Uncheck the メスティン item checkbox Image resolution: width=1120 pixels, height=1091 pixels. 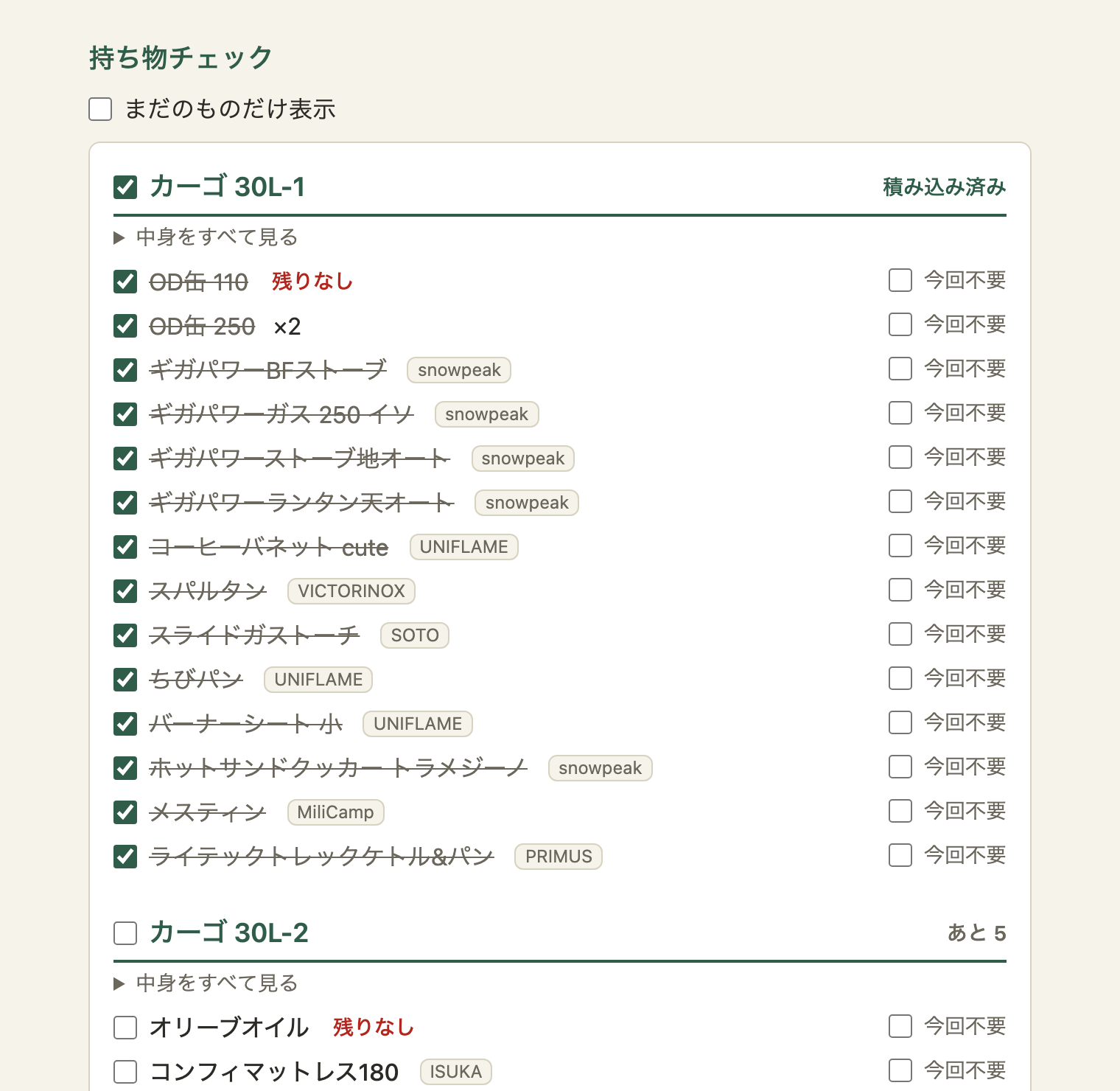[x=125, y=812]
